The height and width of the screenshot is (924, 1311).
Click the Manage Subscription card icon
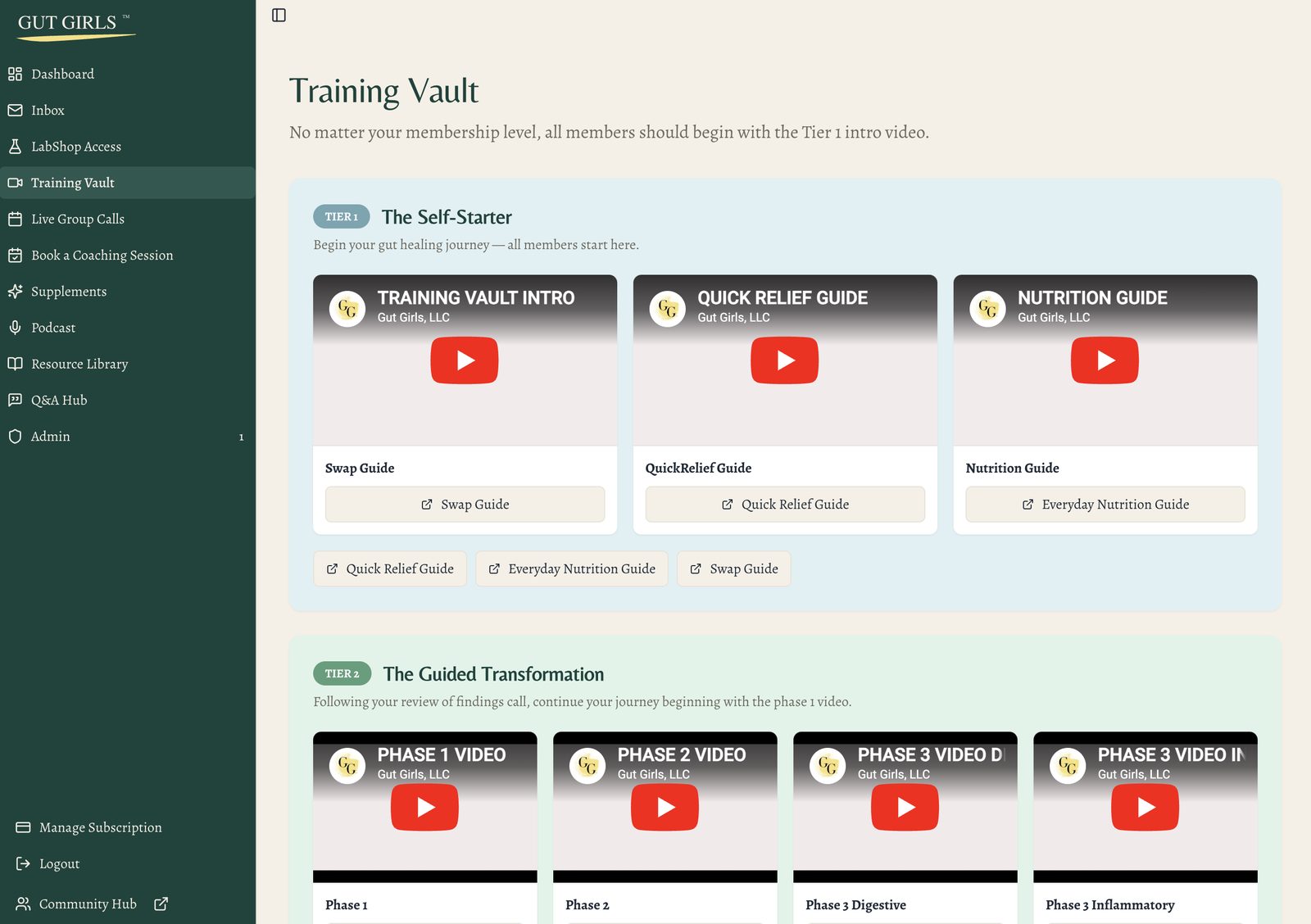tap(23, 827)
